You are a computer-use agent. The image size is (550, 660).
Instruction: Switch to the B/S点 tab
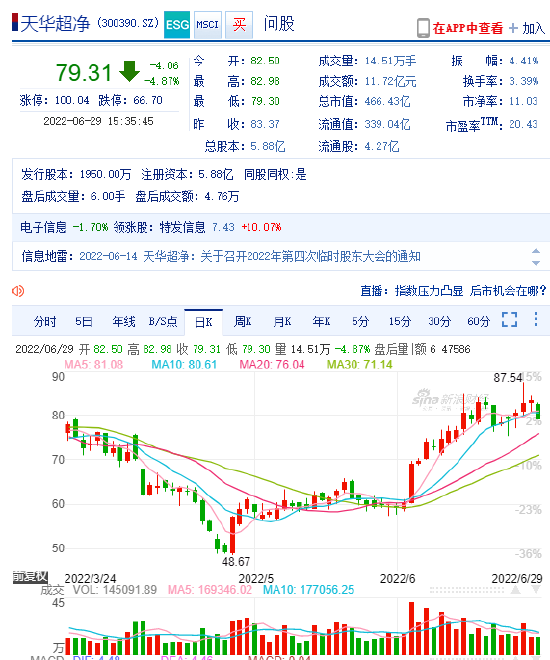coord(162,322)
